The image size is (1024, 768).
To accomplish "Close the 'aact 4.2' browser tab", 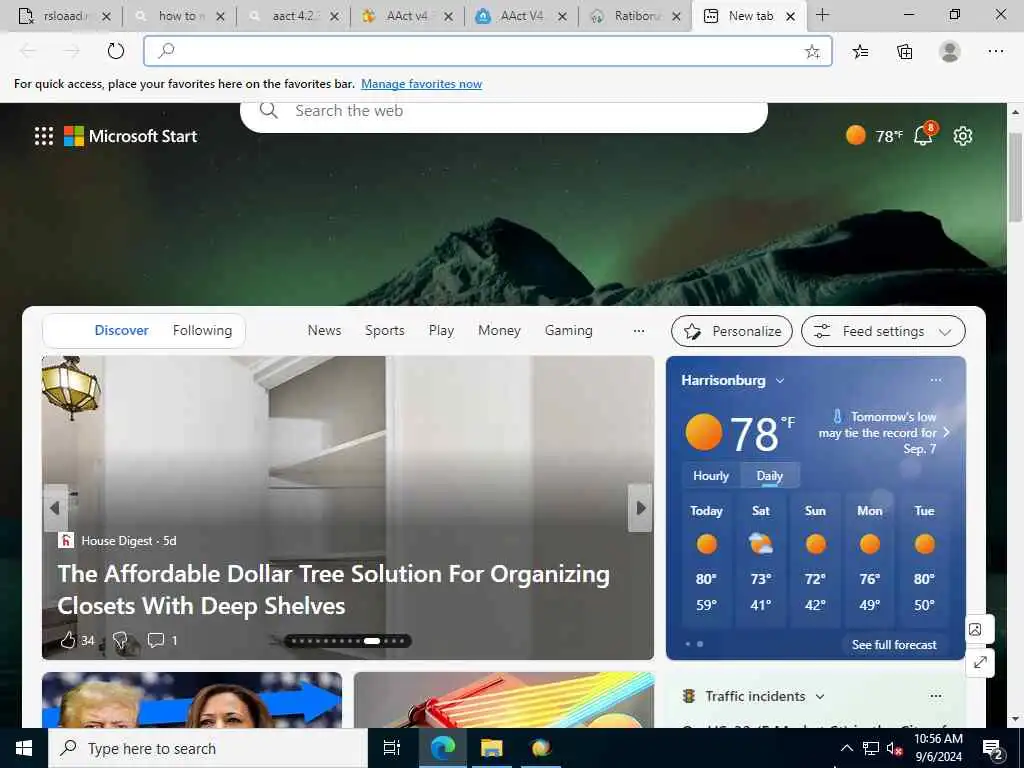I will [334, 16].
